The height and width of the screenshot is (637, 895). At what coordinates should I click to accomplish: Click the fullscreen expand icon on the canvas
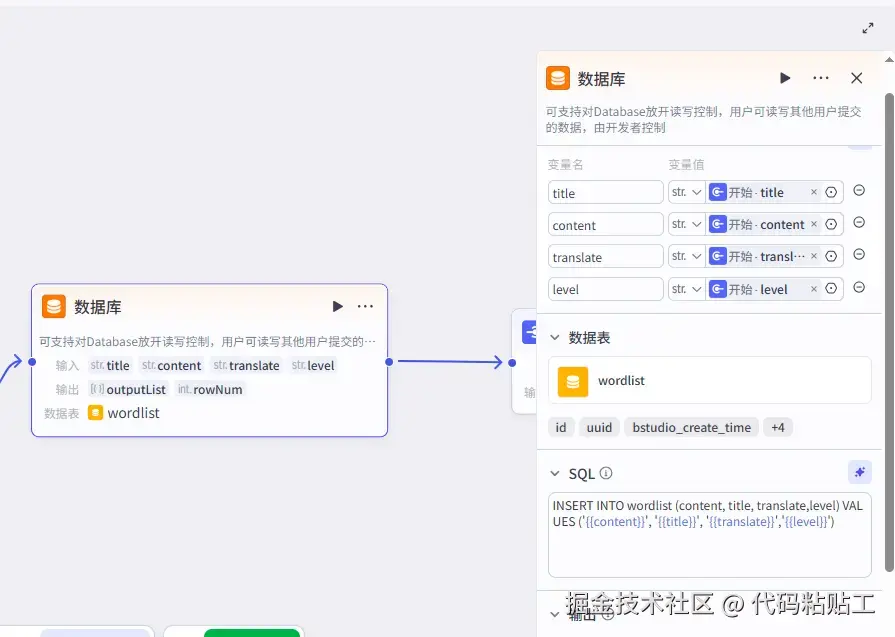[868, 28]
